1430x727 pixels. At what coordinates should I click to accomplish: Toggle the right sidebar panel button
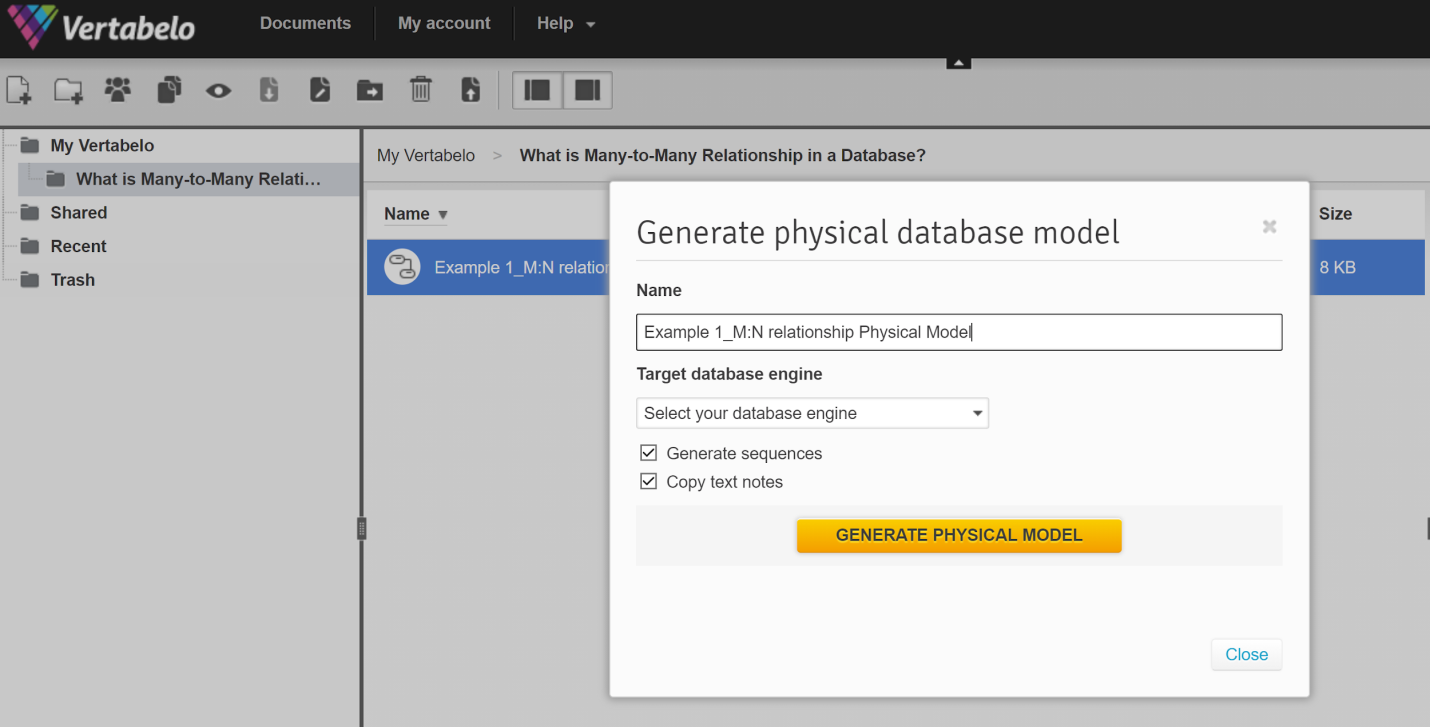pyautogui.click(x=587, y=90)
